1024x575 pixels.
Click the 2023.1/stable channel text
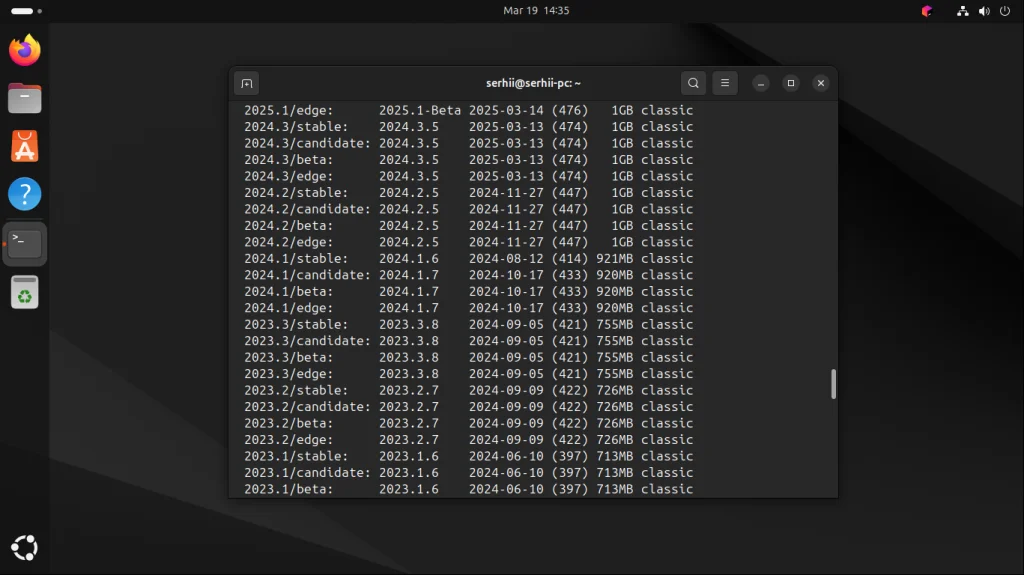296,456
